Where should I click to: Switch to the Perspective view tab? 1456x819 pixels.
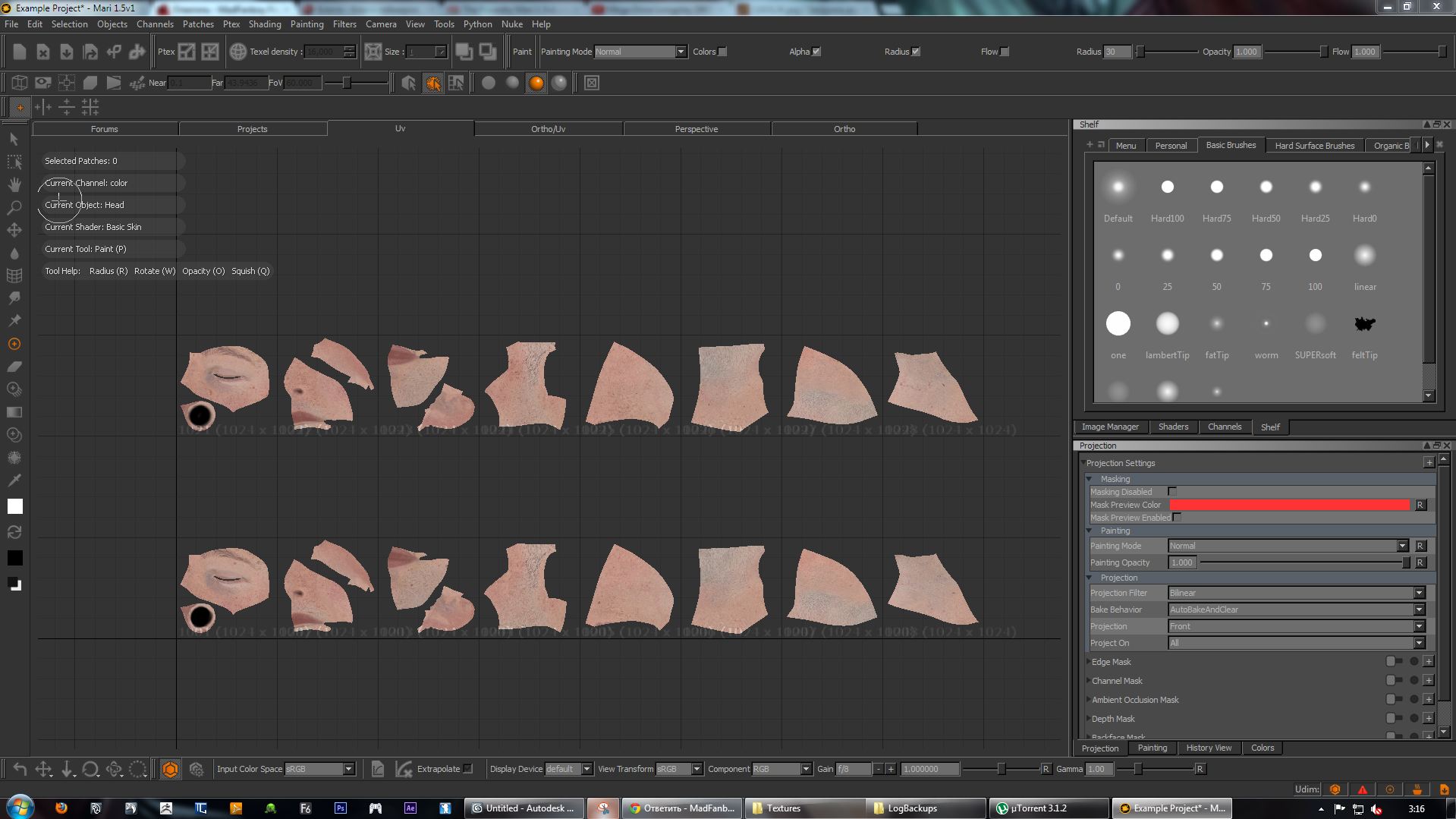[x=696, y=129]
